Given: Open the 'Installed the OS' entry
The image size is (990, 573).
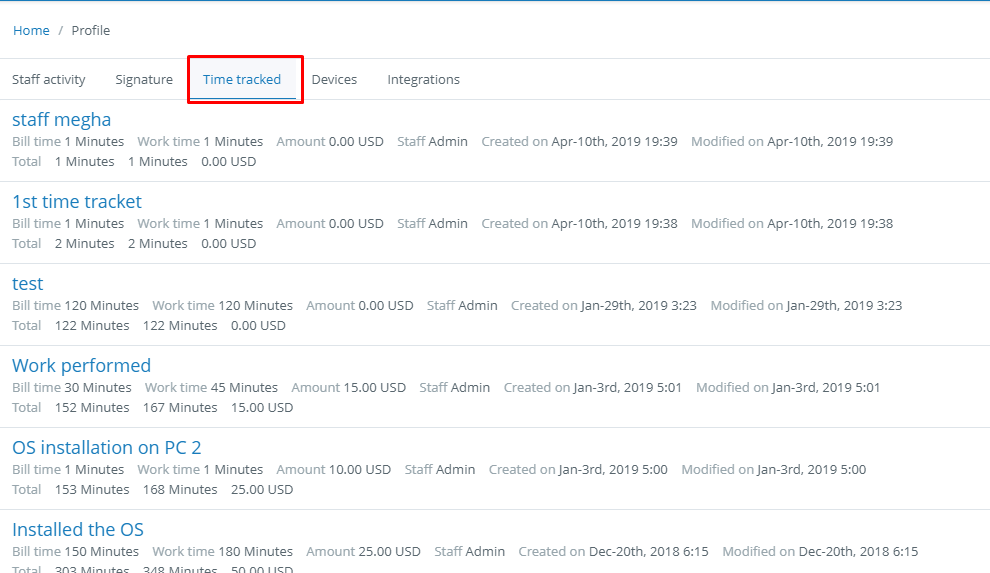Looking at the screenshot, I should [78, 529].
